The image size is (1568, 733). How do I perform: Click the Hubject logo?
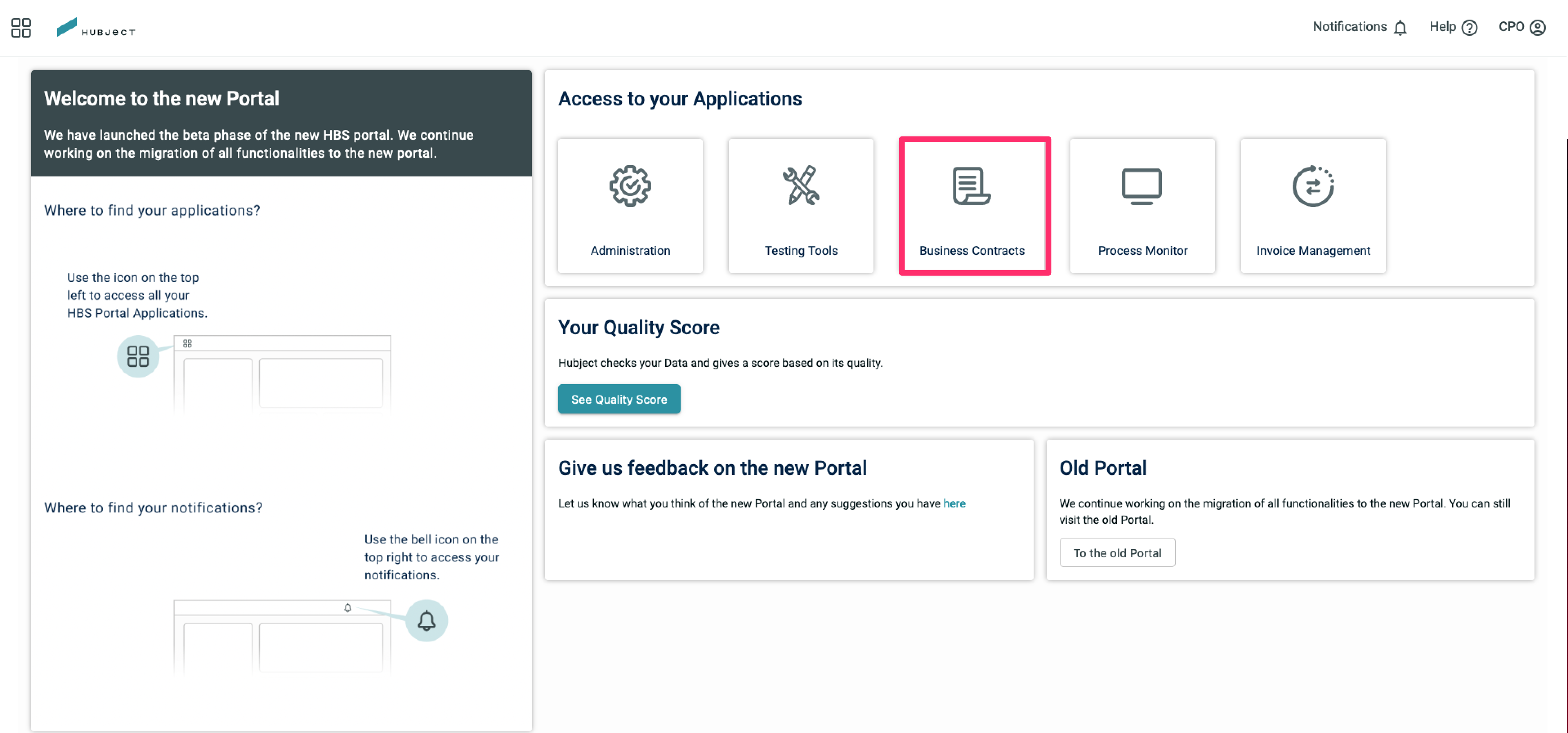tap(96, 27)
